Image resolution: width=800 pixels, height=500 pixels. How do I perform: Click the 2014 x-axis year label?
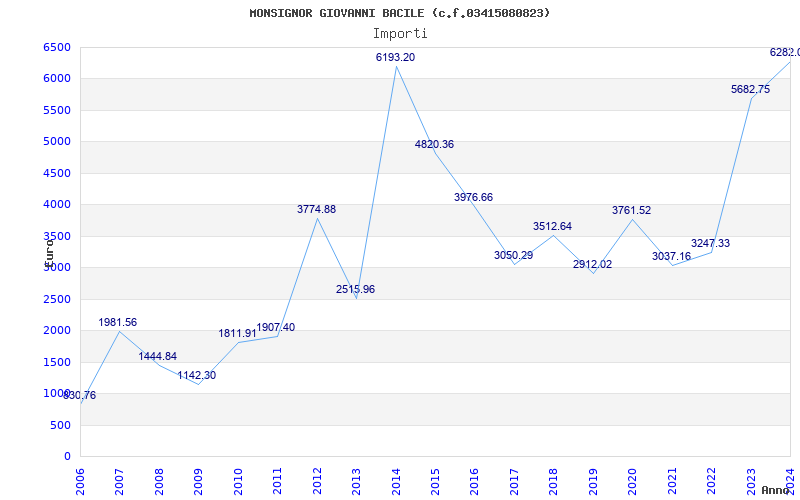pos(395,482)
